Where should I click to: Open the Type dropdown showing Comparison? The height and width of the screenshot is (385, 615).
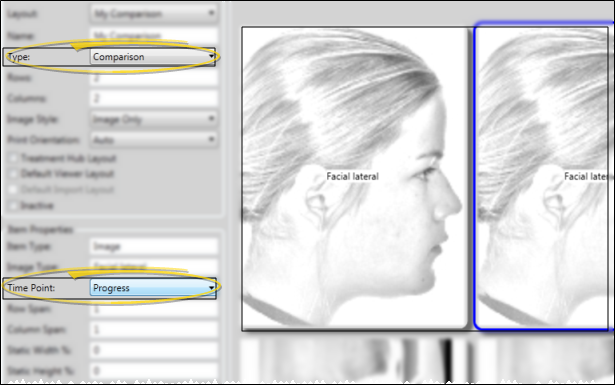point(153,57)
